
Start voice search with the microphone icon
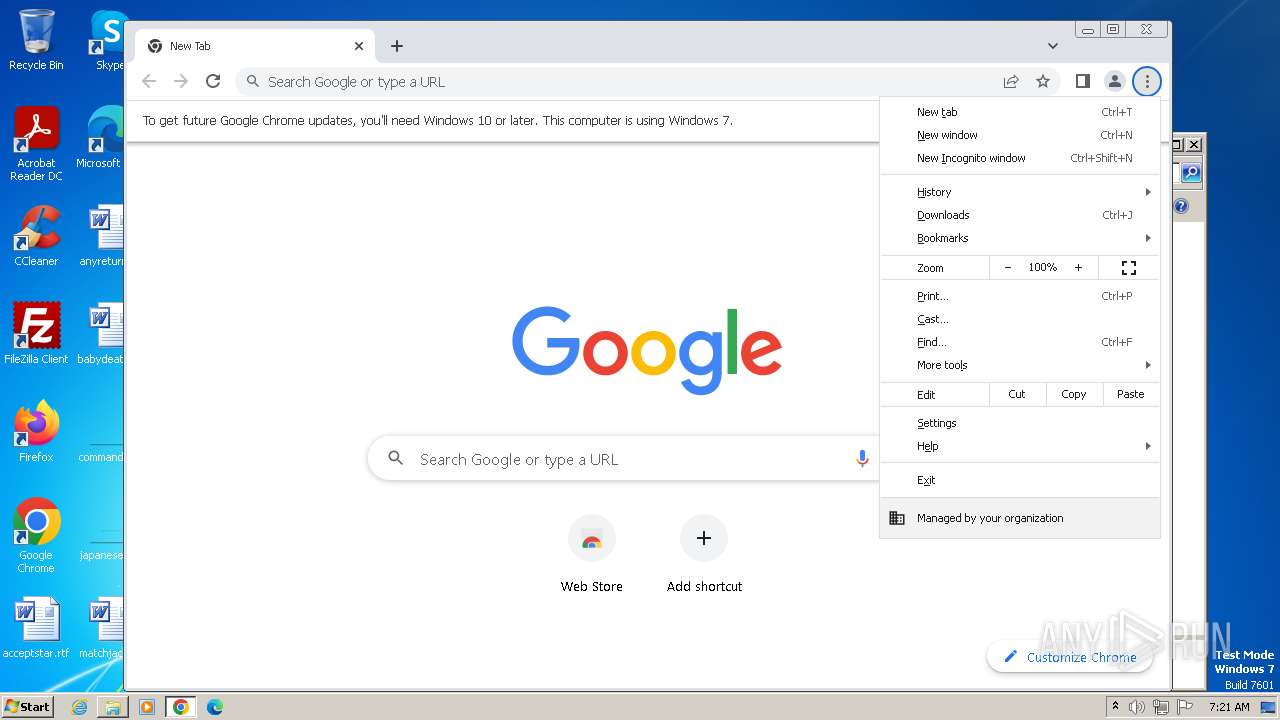[x=862, y=459]
